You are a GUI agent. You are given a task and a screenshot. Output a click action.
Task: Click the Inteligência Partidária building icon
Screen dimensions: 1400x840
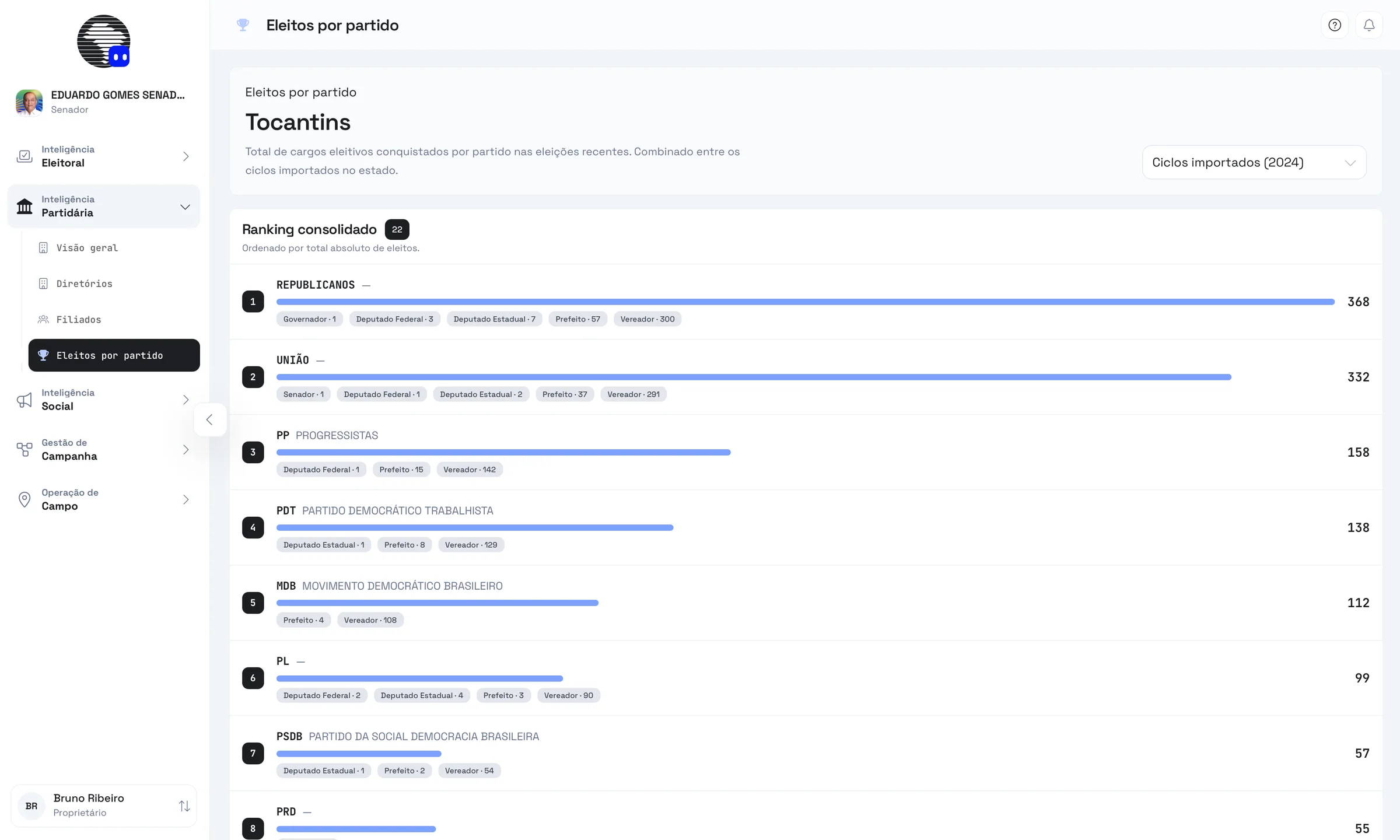pyautogui.click(x=24, y=206)
